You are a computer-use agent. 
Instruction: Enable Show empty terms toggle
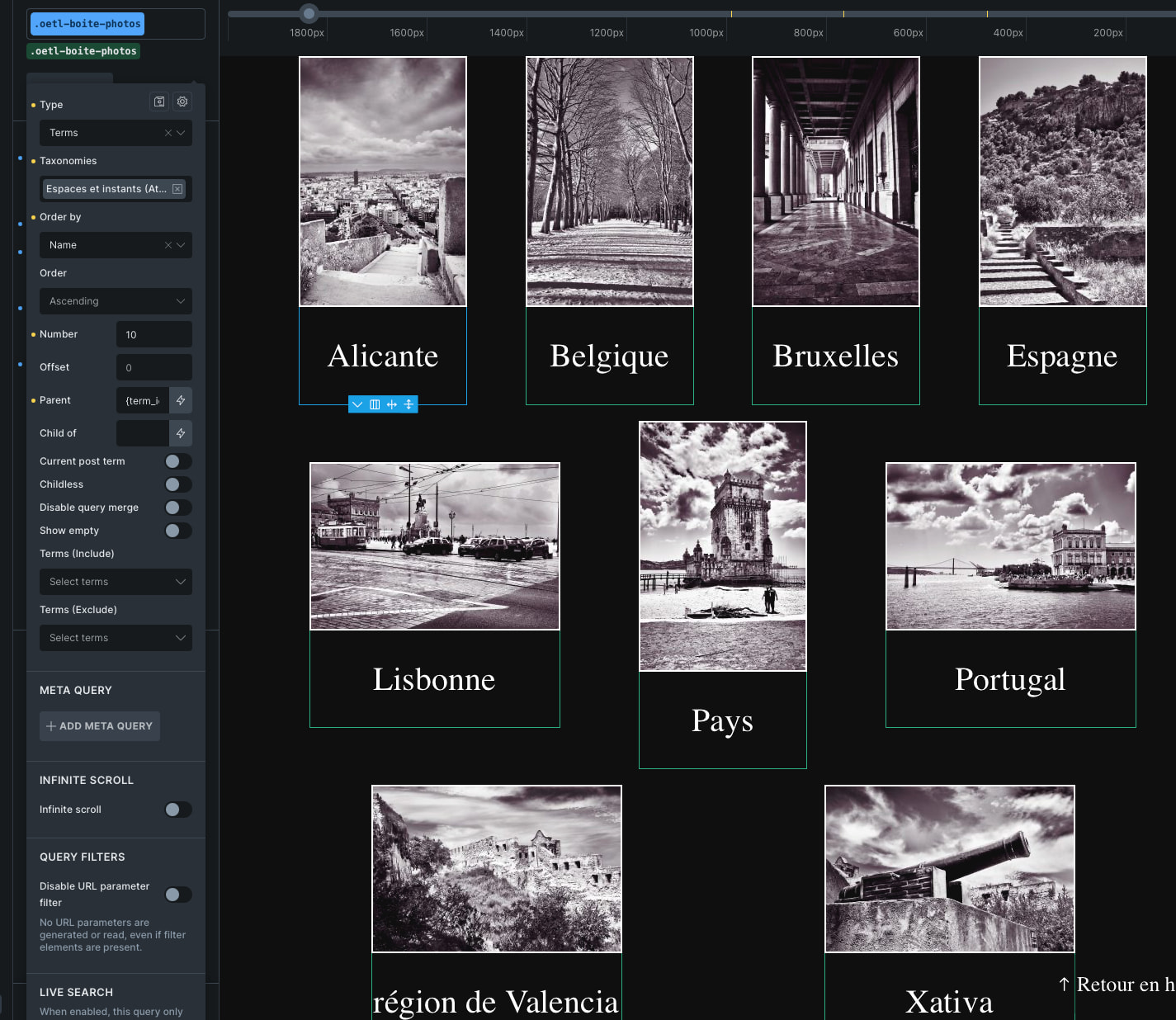[x=178, y=531]
